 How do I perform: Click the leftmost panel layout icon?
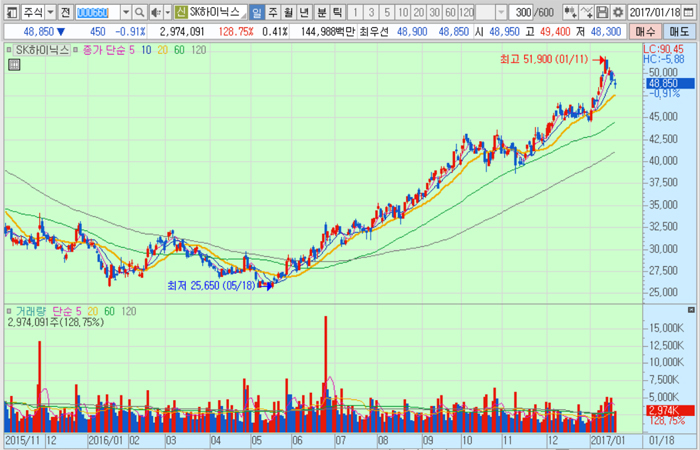point(9,12)
